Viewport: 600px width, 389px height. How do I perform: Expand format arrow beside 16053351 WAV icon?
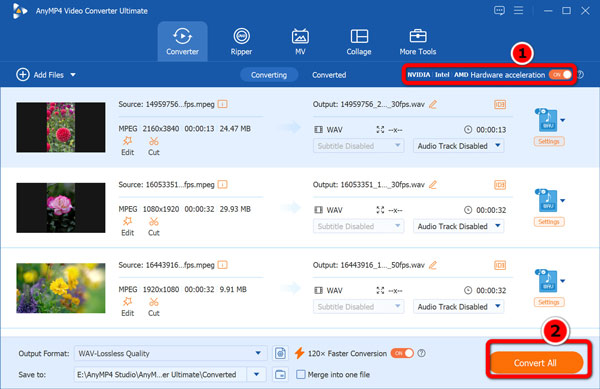pos(562,200)
